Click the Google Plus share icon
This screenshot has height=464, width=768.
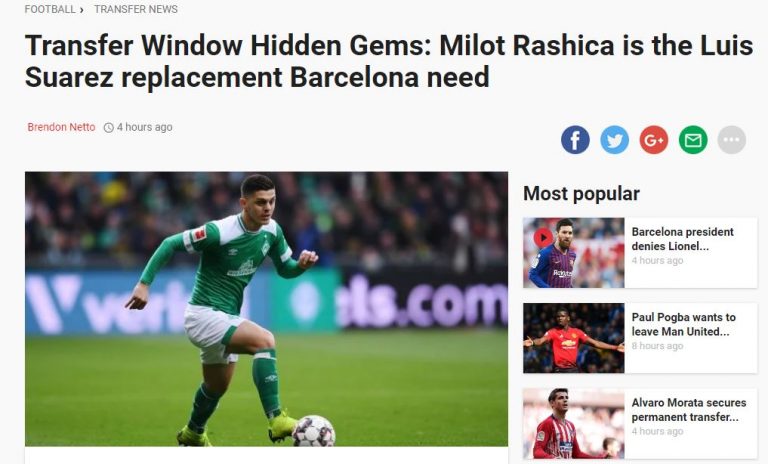pos(653,140)
